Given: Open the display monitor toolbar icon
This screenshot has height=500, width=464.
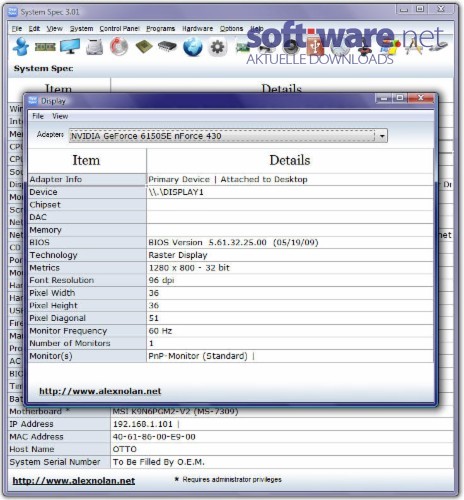Looking at the screenshot, I should (70, 46).
